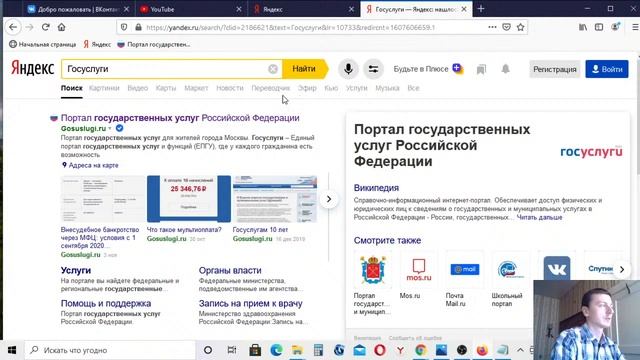The width and height of the screenshot is (640, 360).
Task: Expand the Gosuslugi.ru result dropdown arrow
Action: (x=110, y=129)
